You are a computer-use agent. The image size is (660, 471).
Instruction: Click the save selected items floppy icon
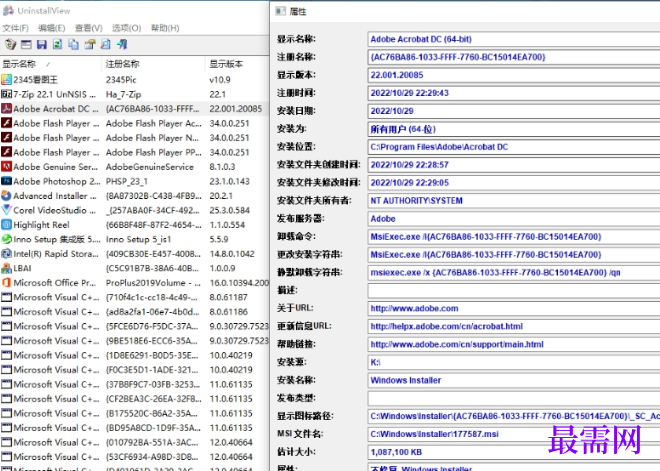click(42, 44)
